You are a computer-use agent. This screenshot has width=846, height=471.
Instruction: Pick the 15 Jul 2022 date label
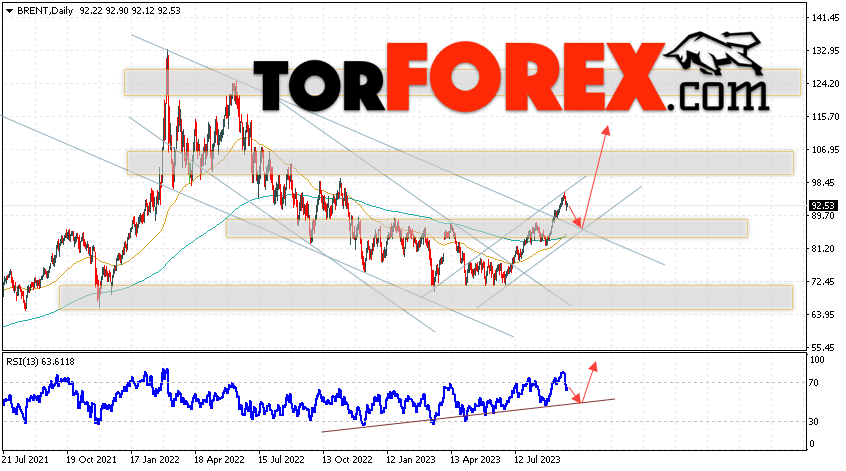pos(281,460)
